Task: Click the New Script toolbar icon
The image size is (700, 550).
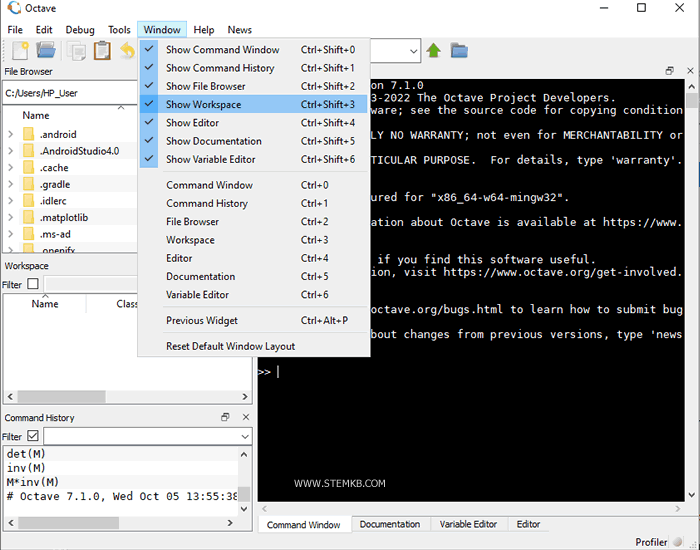Action: point(19,50)
